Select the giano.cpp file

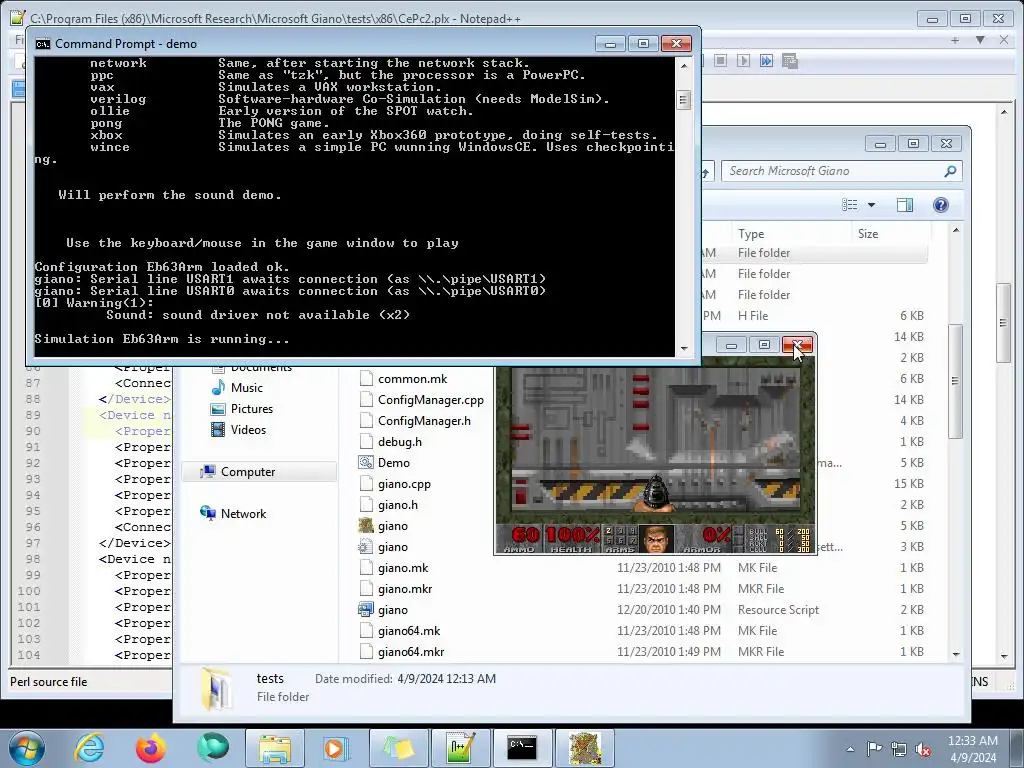coord(404,484)
